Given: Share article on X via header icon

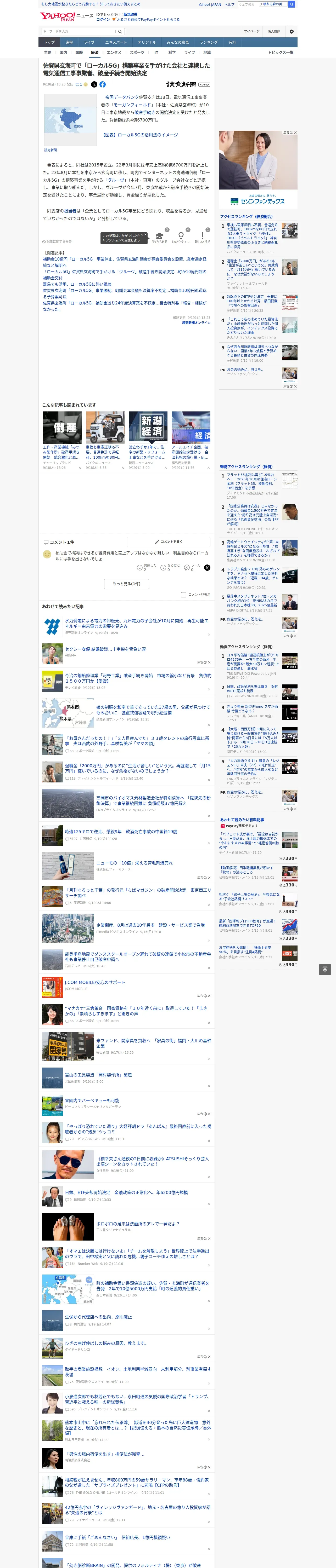Looking at the screenshot, I should pyautogui.click(x=94, y=85).
